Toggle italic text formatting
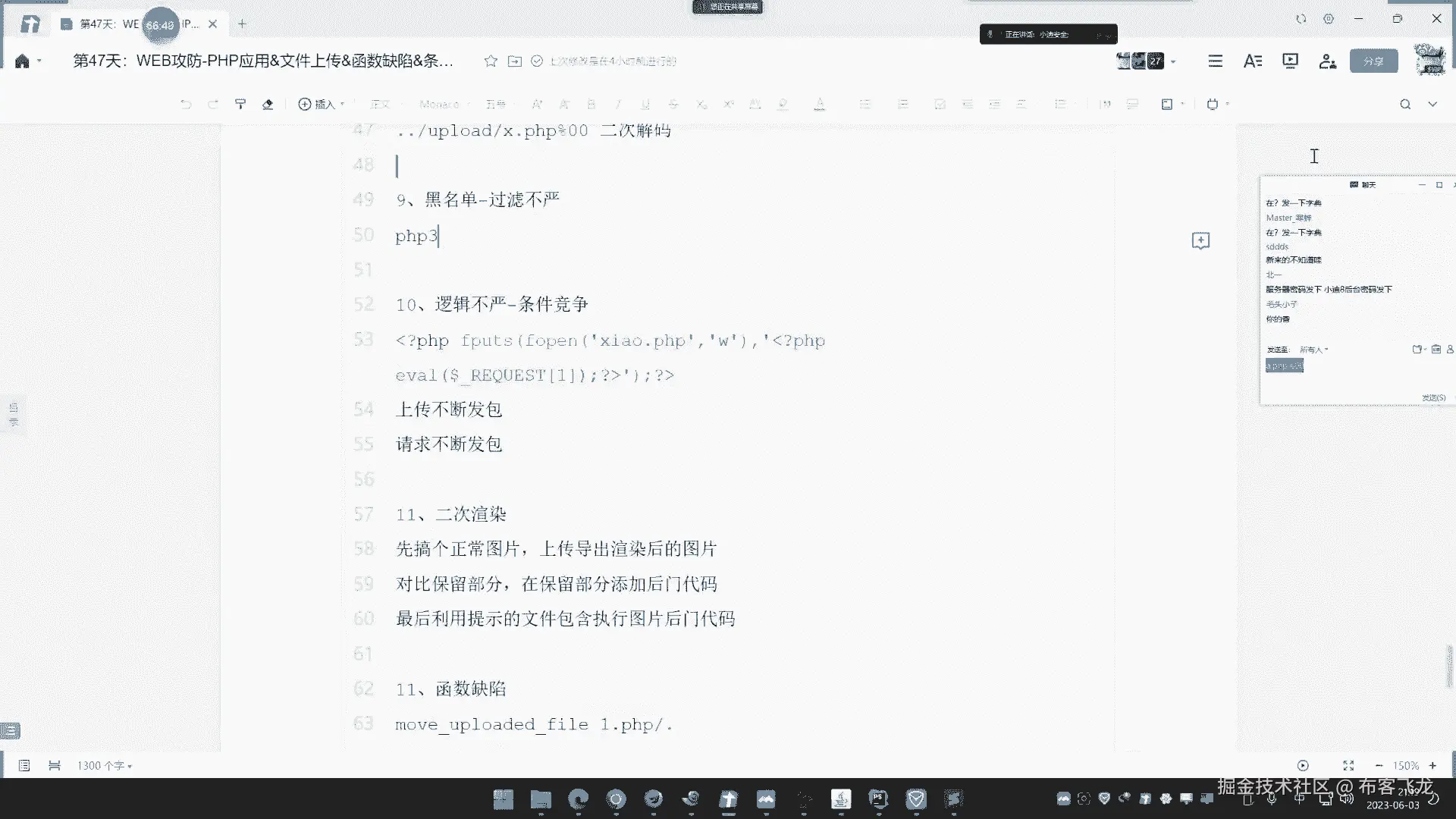 pos(618,104)
